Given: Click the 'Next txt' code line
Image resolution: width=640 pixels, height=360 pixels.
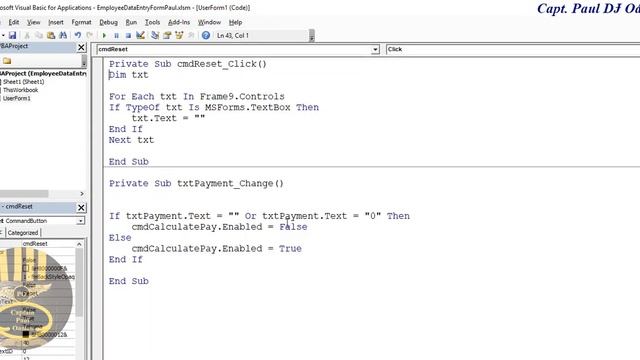Looking at the screenshot, I should point(131,140).
